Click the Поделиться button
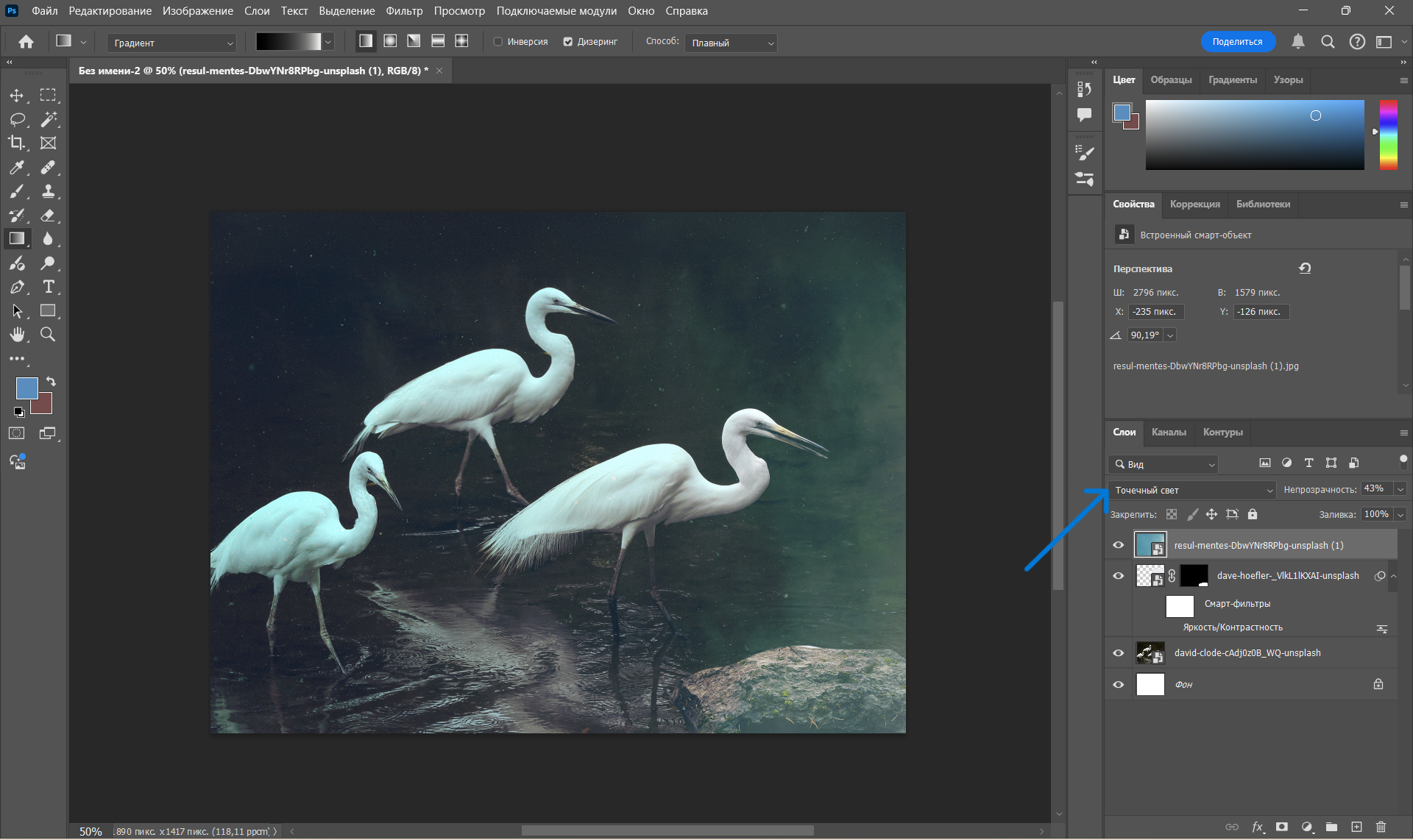 [x=1237, y=42]
